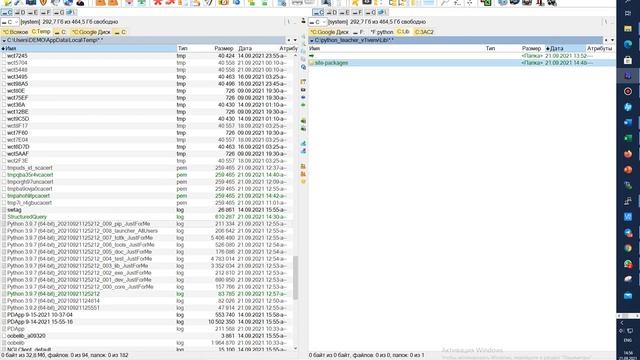Switch to *C:Google Диск tab in left panel
Image resolution: width=640 pixels, height=360 pixels.
pos(91,32)
